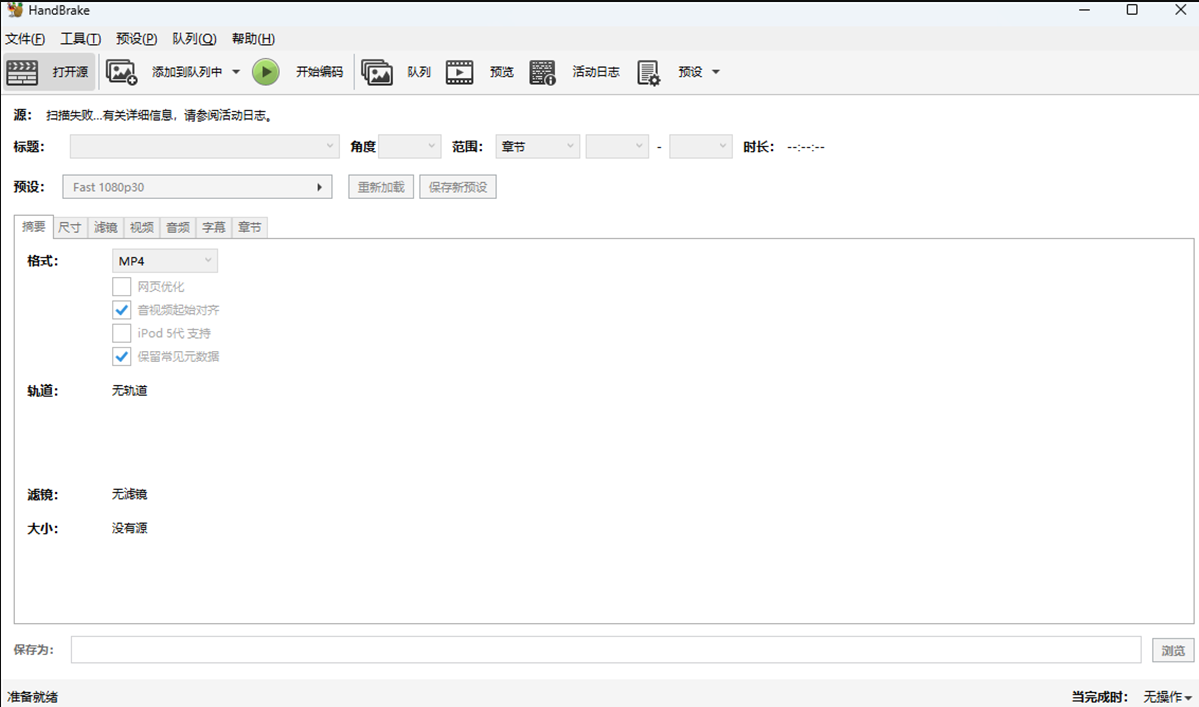Open the Queue stacked-images icon

[377, 72]
